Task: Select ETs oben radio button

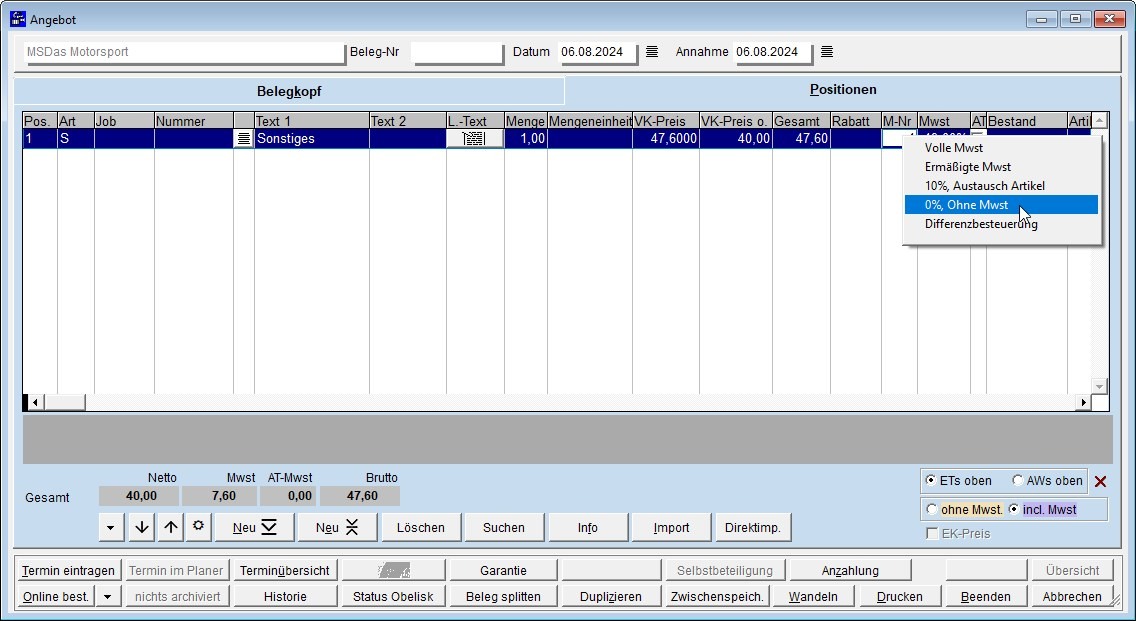Action: pyautogui.click(x=931, y=480)
